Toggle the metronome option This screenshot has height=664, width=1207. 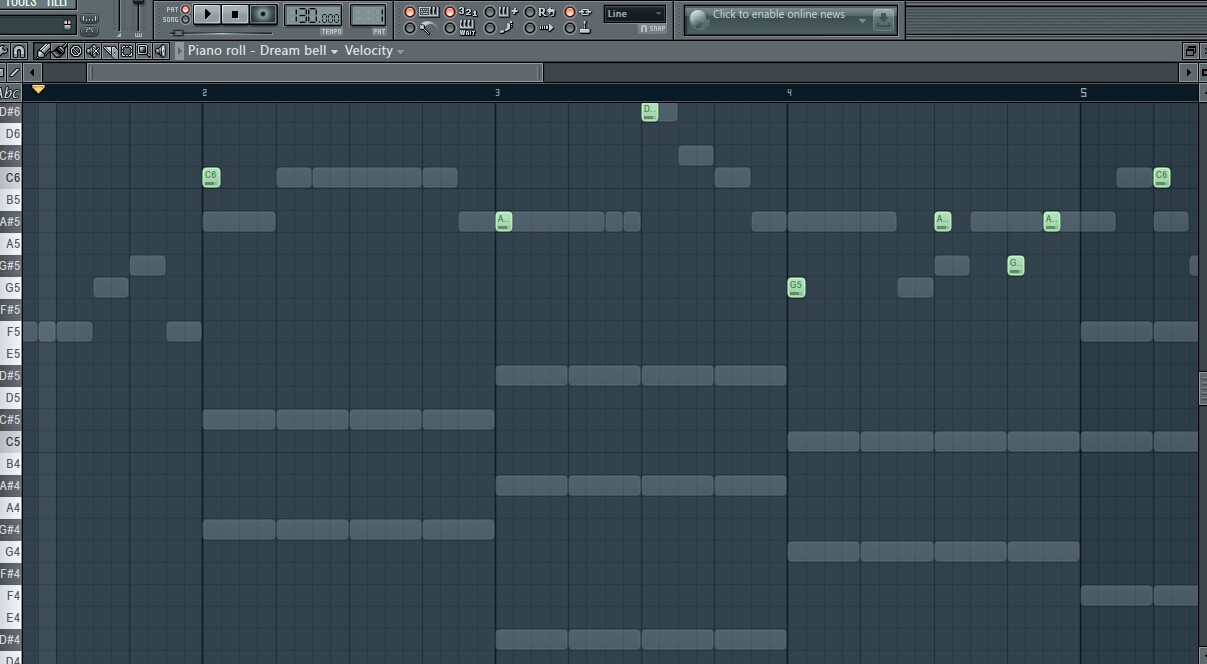422,28
